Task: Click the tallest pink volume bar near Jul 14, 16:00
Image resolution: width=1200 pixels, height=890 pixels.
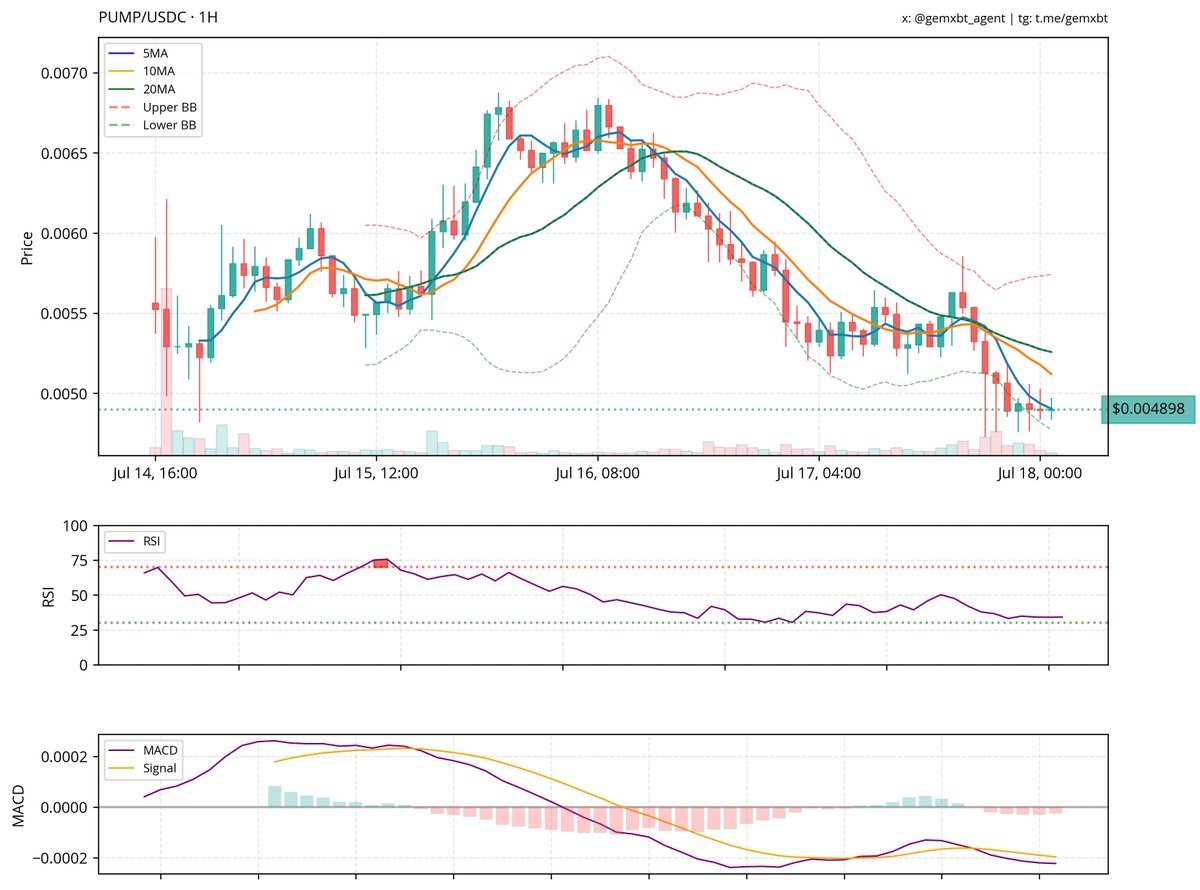Action: point(166,371)
